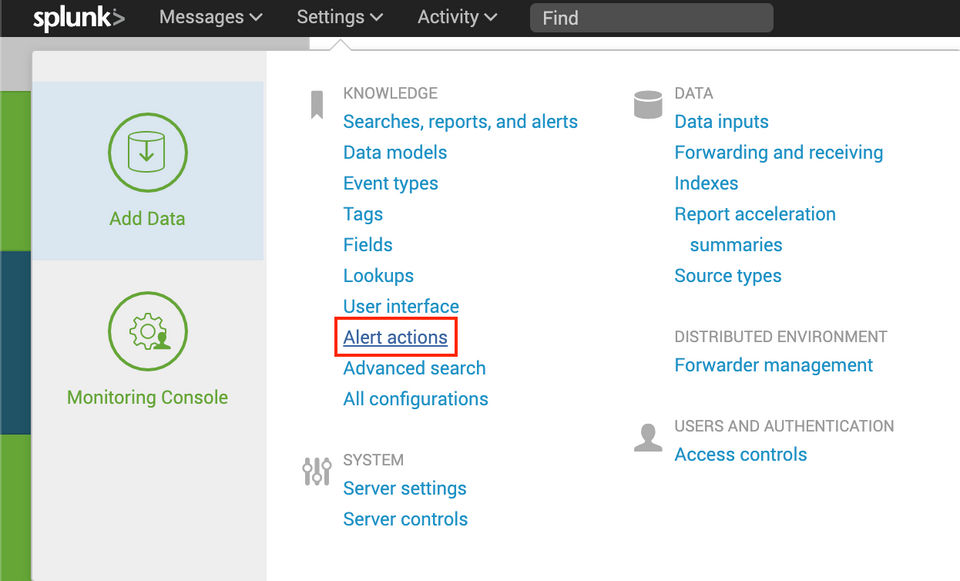960x581 pixels.
Task: Click the System sliders icon
Action: click(x=316, y=471)
